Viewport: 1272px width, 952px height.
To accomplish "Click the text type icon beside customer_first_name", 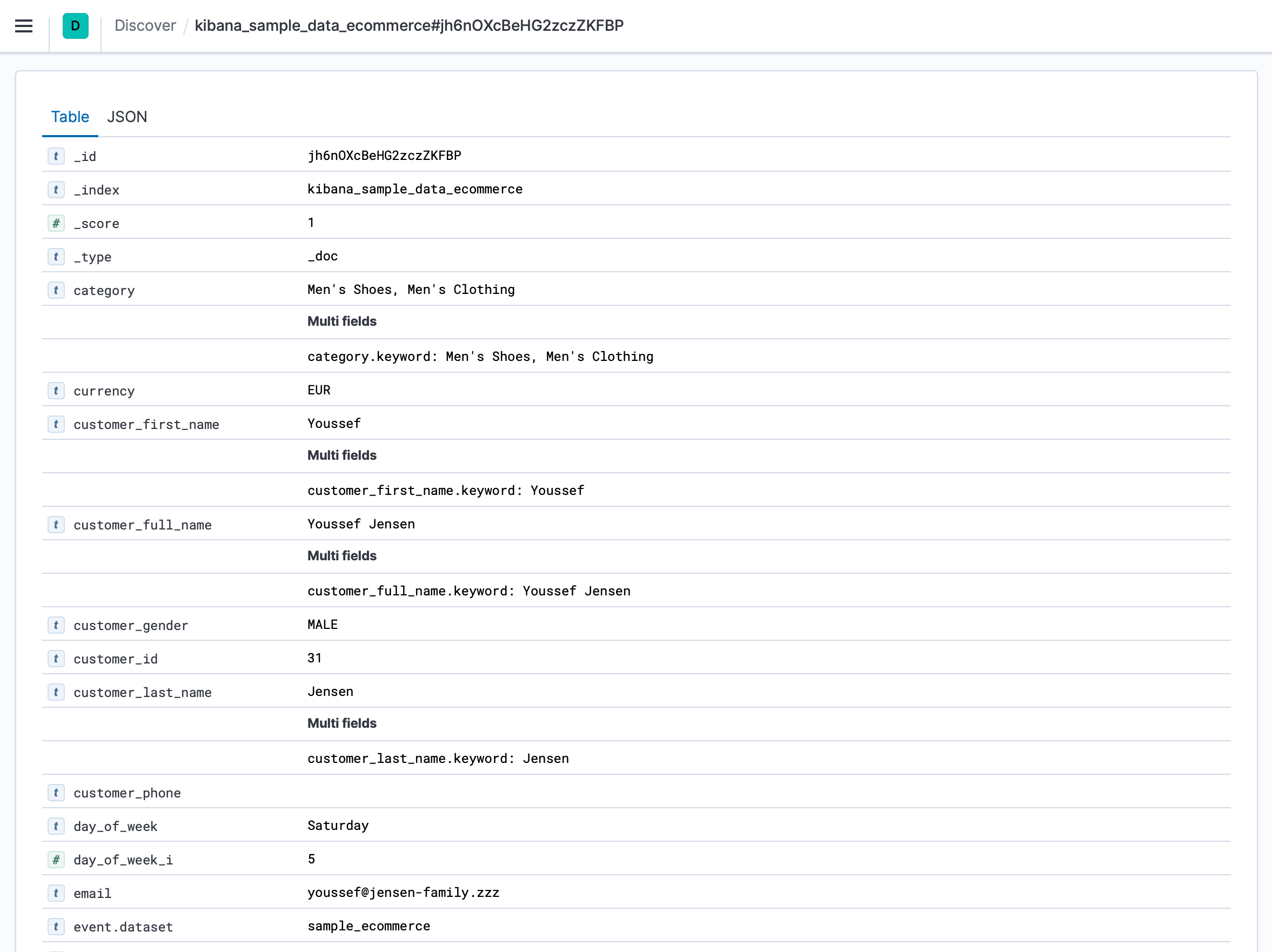I will [56, 424].
